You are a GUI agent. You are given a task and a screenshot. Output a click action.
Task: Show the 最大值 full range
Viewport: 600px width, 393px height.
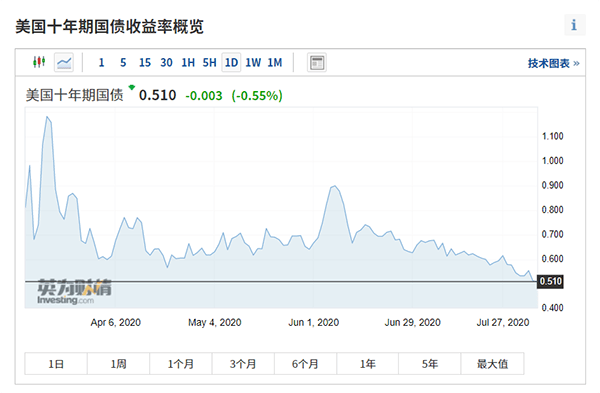(492, 364)
